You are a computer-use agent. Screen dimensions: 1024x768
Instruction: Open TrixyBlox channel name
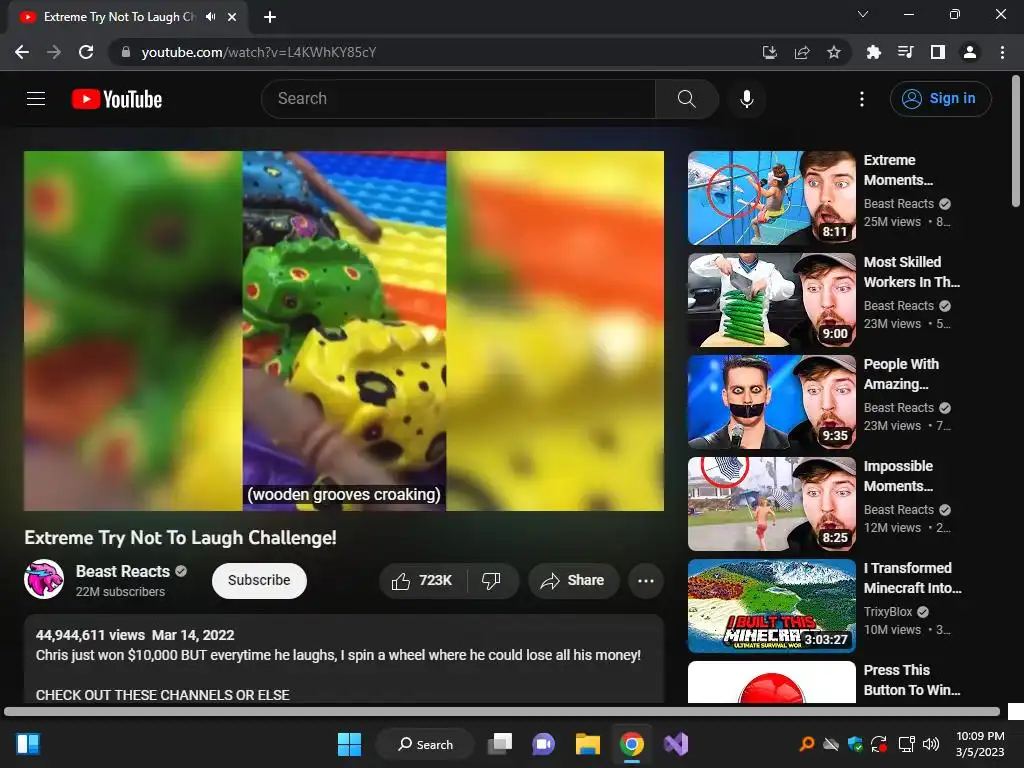click(888, 612)
